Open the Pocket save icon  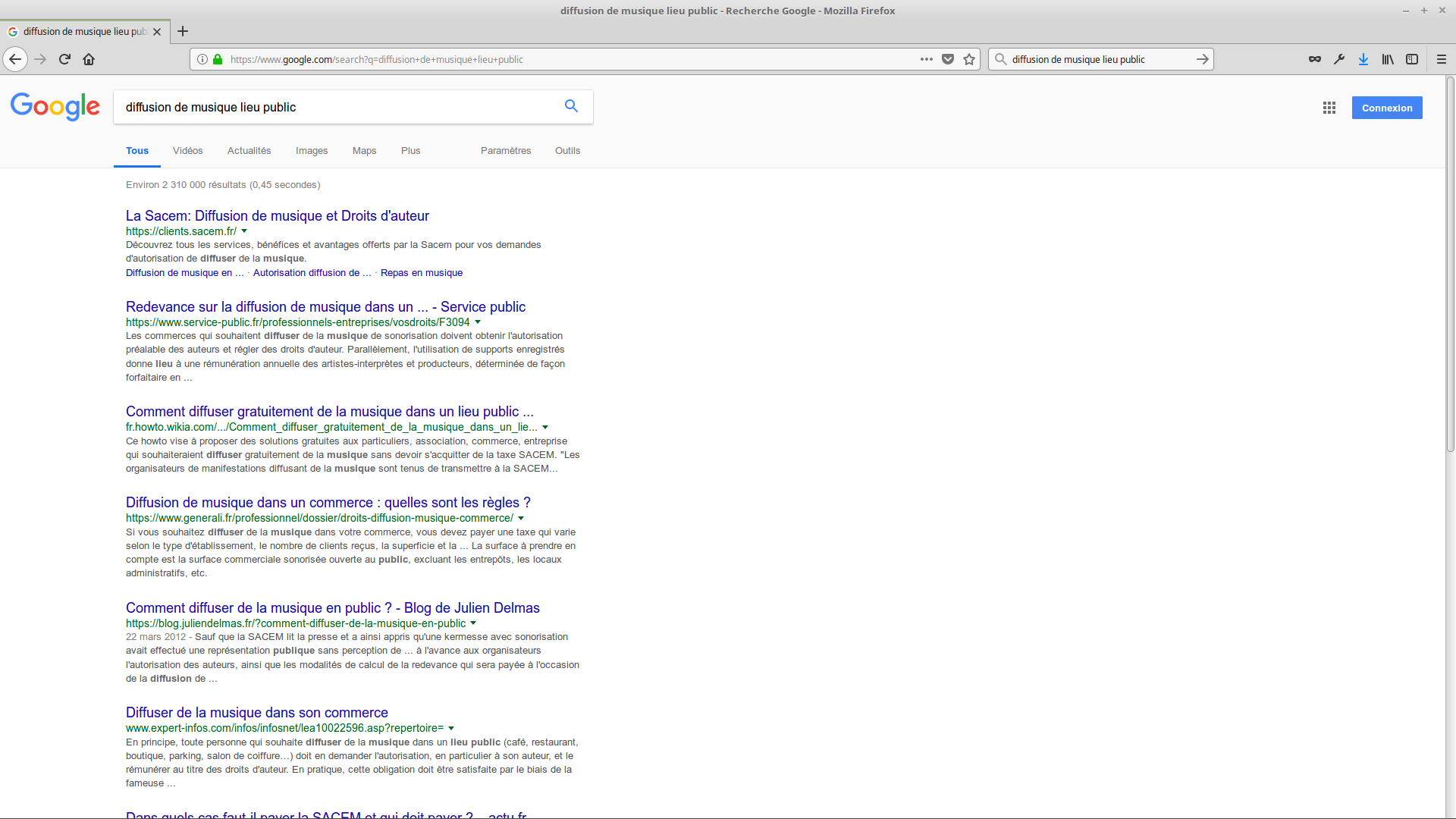(x=948, y=59)
